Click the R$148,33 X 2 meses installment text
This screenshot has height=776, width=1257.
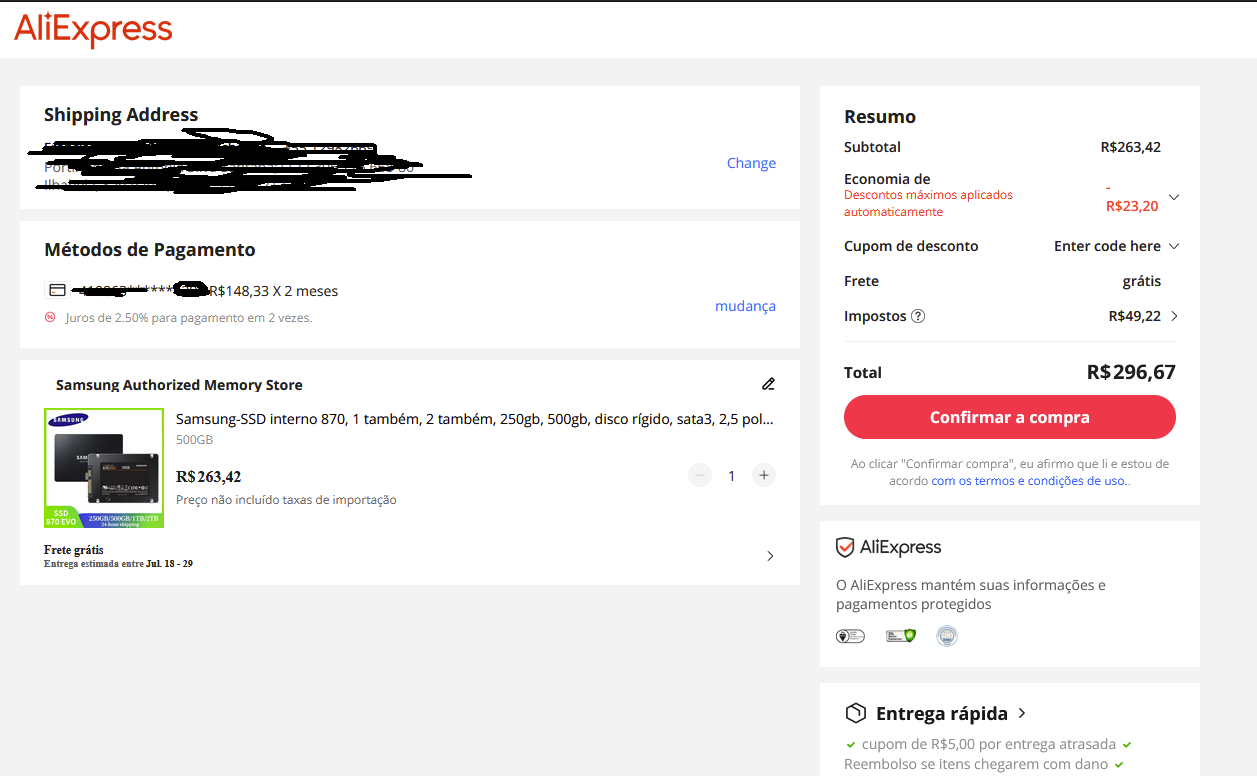273,291
